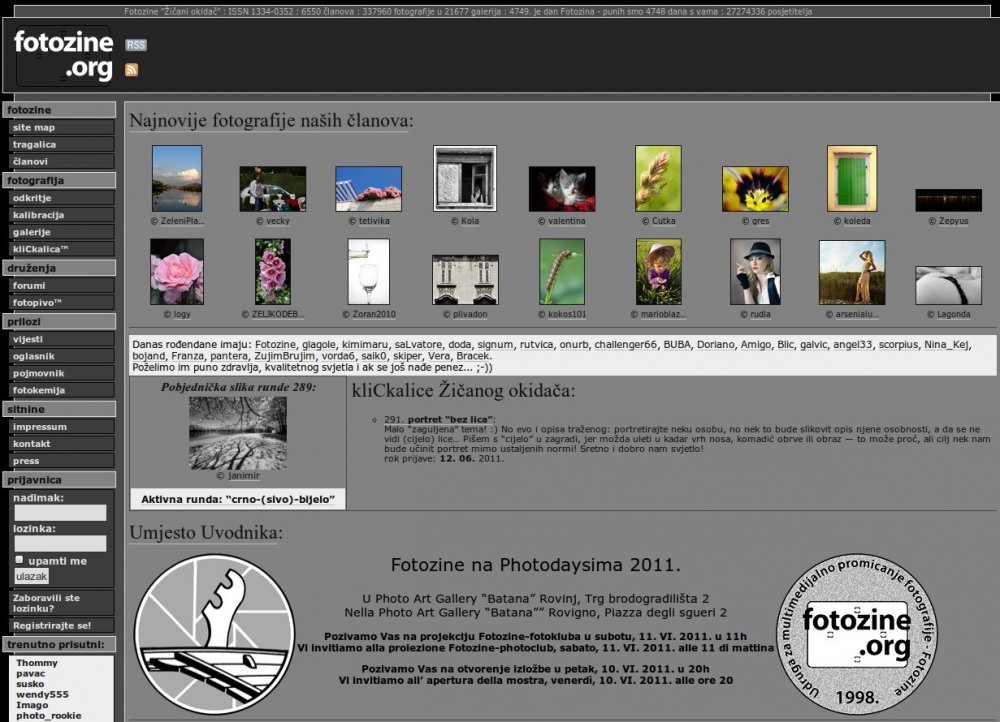The width and height of the screenshot is (1000, 722).
Task: Click the "Najnovije fotografije naših članova:" heading
Action: pos(271,121)
